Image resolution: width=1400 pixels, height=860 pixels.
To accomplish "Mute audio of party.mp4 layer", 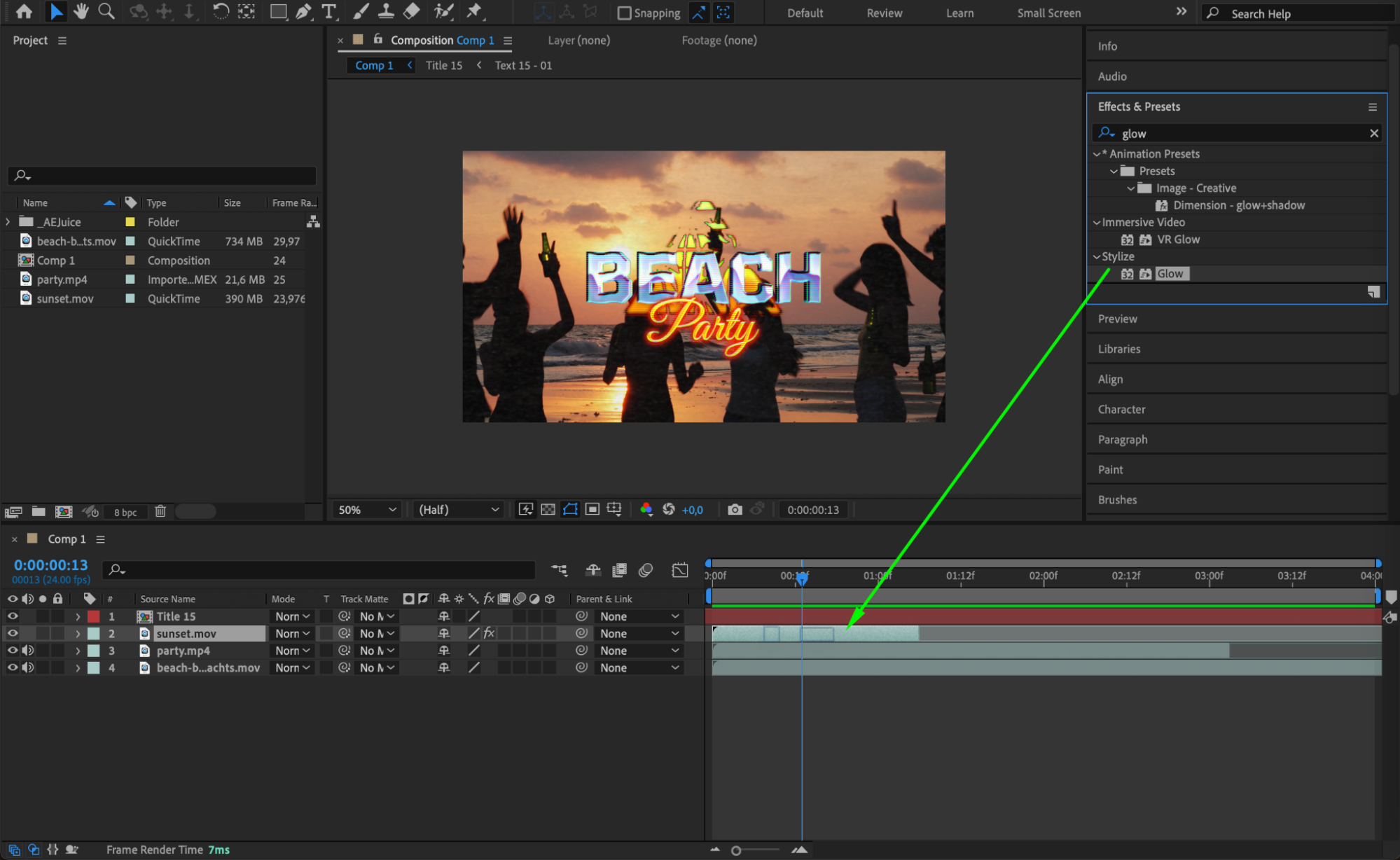I will [28, 651].
